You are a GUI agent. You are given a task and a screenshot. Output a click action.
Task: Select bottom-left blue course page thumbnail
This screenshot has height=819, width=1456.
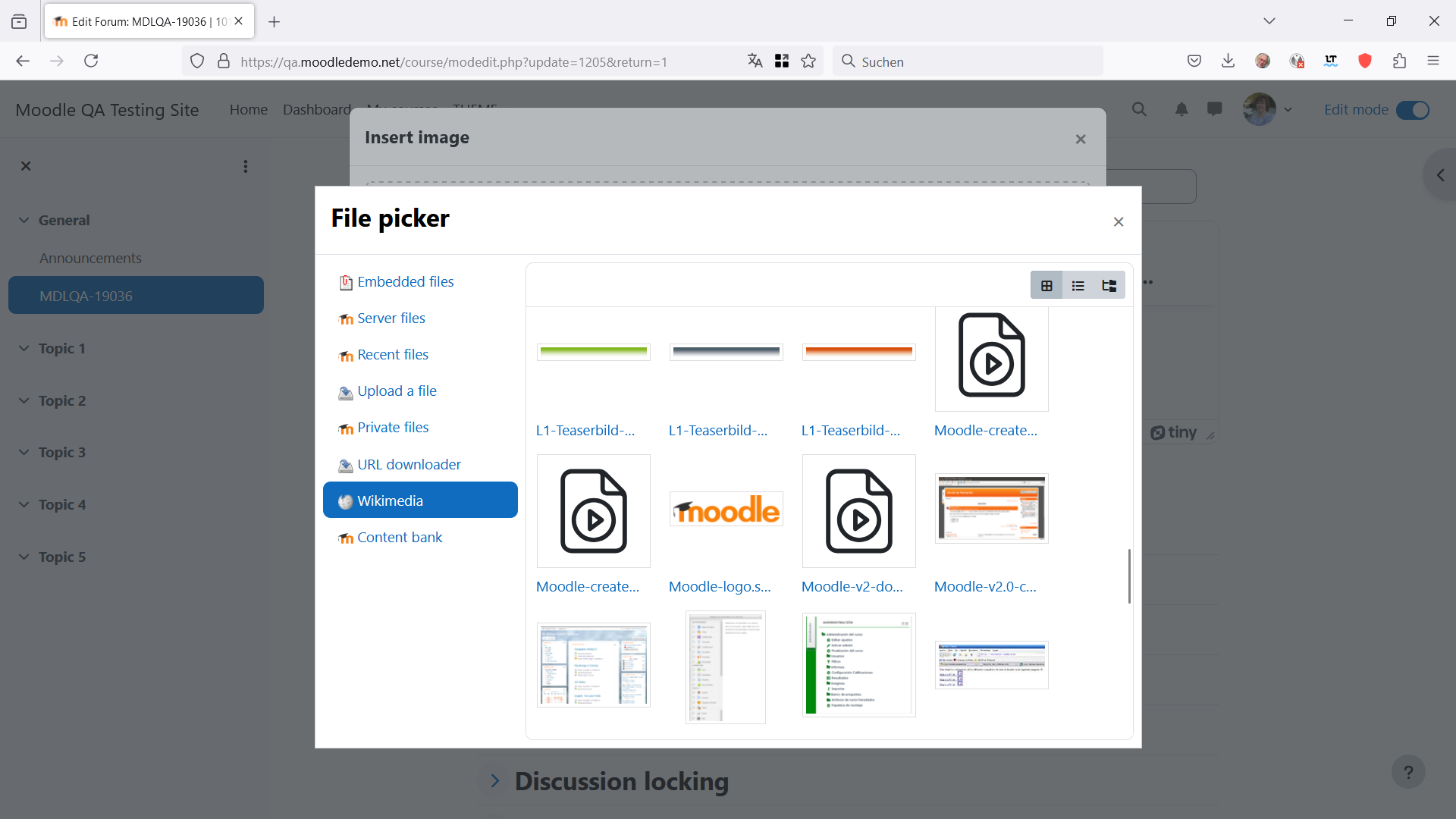pyautogui.click(x=593, y=665)
